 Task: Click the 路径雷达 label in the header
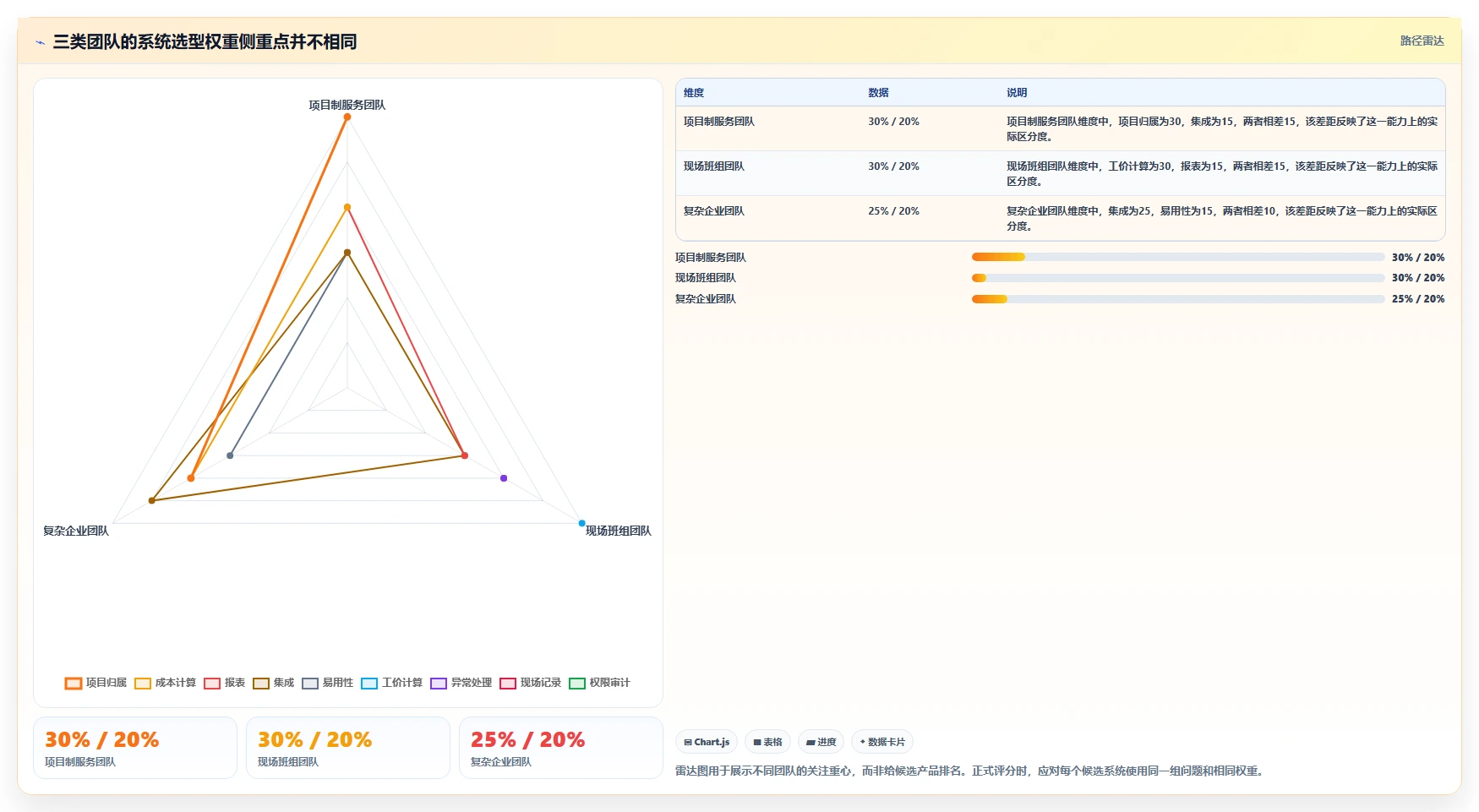point(1422,41)
